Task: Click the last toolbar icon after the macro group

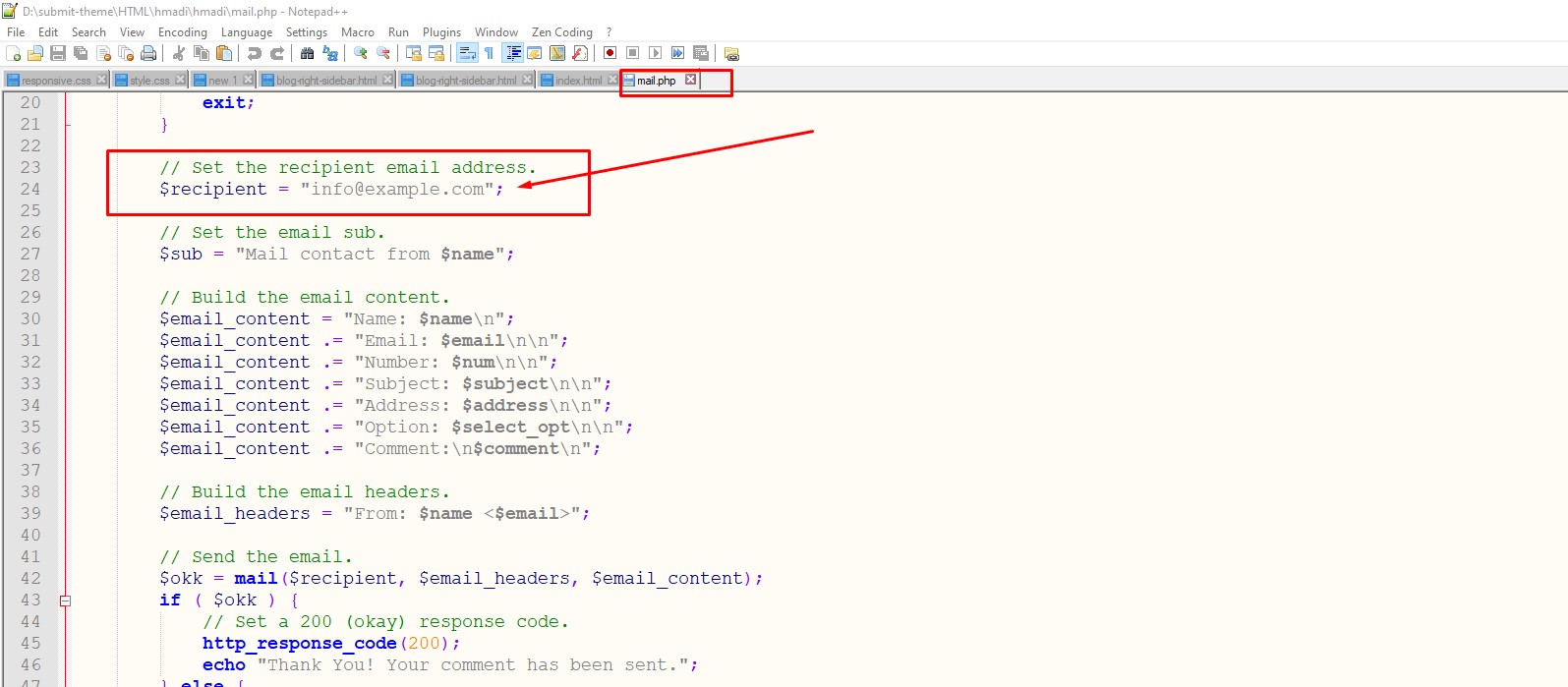Action: pos(730,53)
